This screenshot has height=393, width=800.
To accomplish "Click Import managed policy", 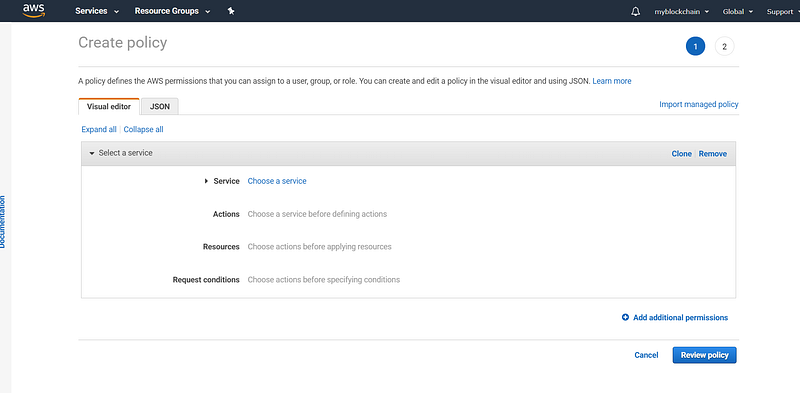I will coord(698,104).
